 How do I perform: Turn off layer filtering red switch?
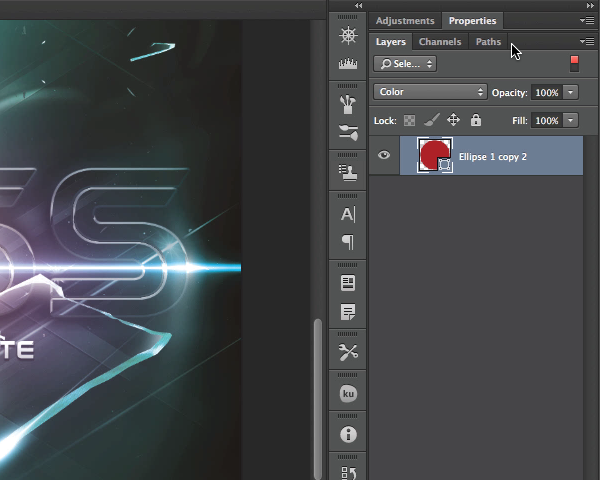tap(574, 63)
